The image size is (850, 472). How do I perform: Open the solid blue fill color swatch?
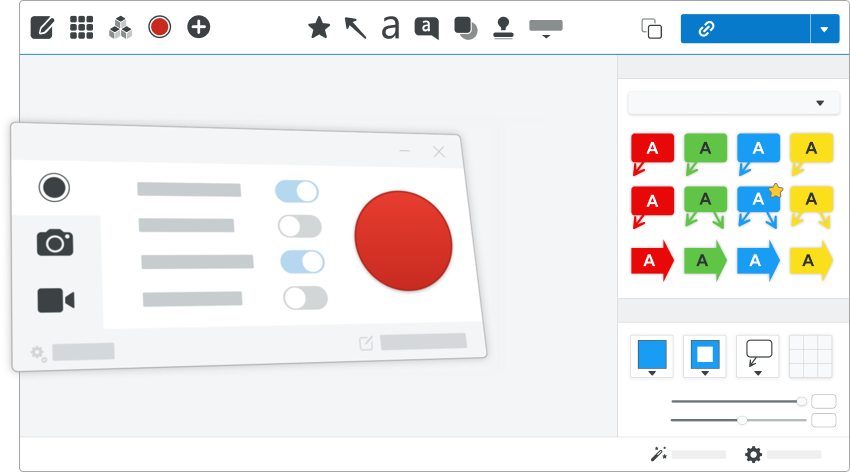click(x=652, y=356)
